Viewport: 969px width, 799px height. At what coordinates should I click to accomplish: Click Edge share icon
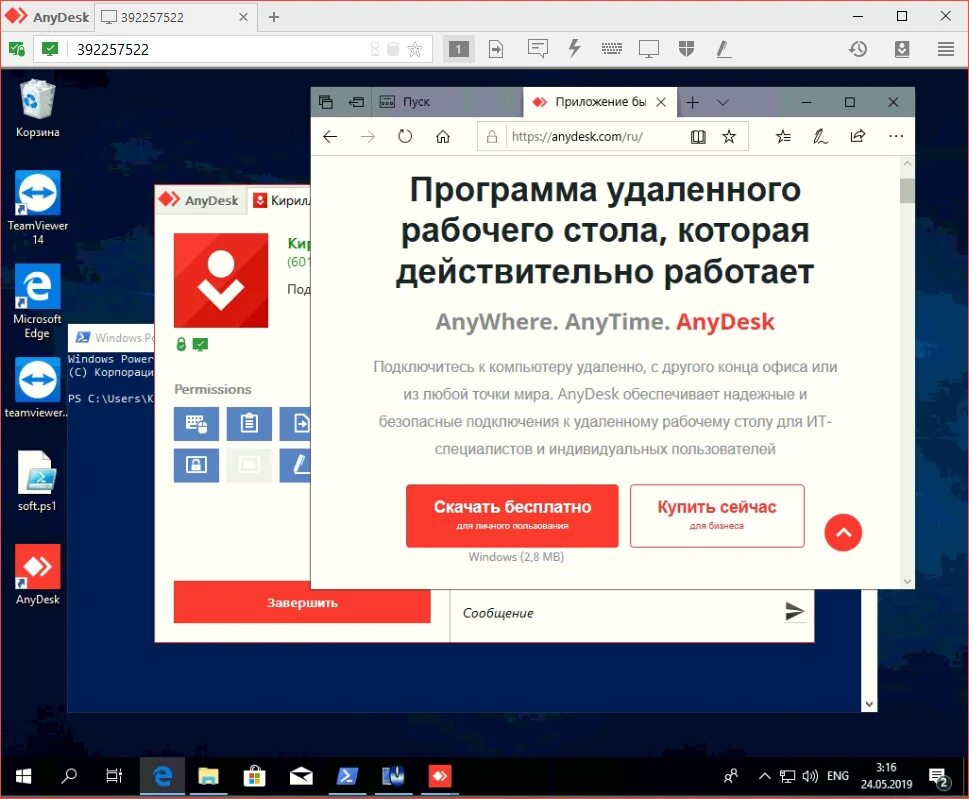coord(858,136)
